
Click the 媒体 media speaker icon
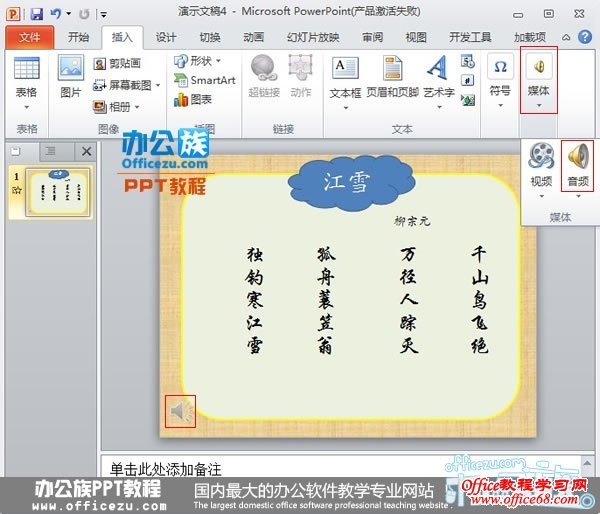click(539, 67)
